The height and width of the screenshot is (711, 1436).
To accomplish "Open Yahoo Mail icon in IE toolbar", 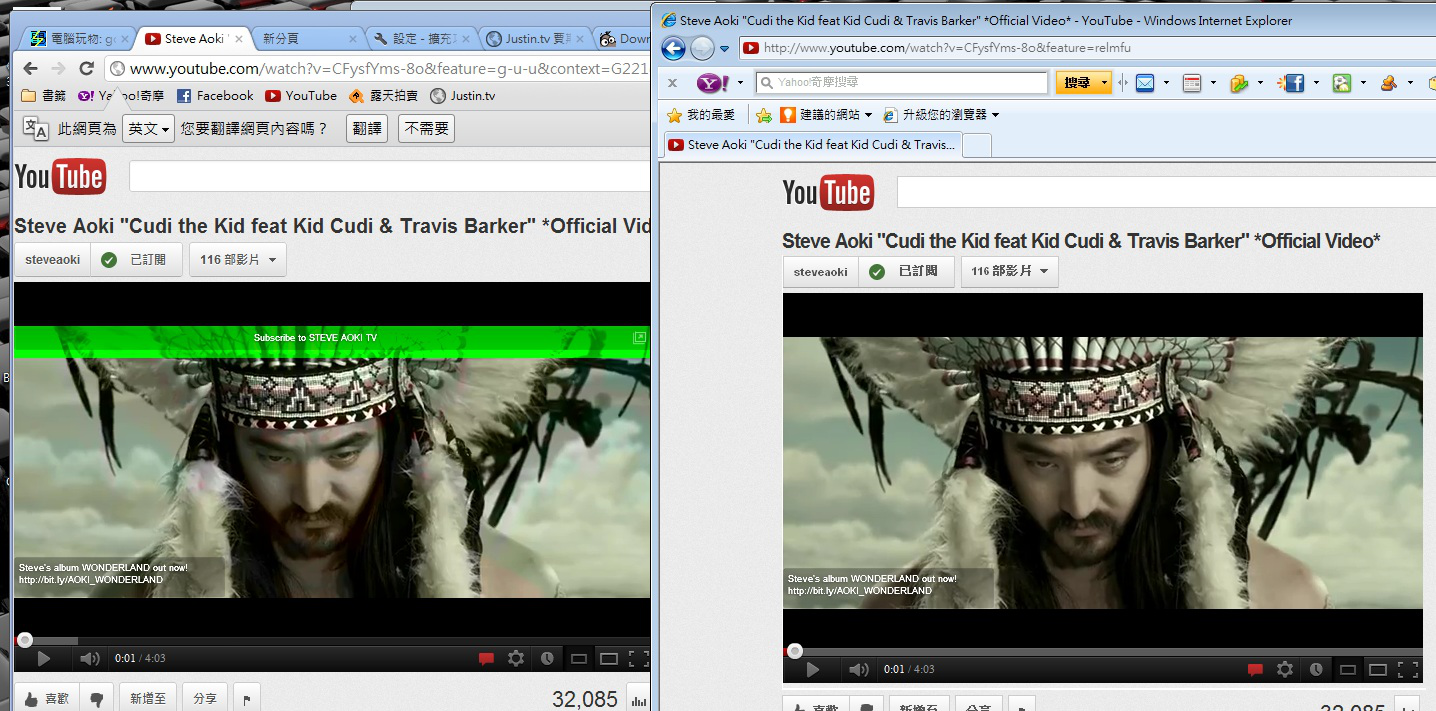I will [x=1145, y=83].
